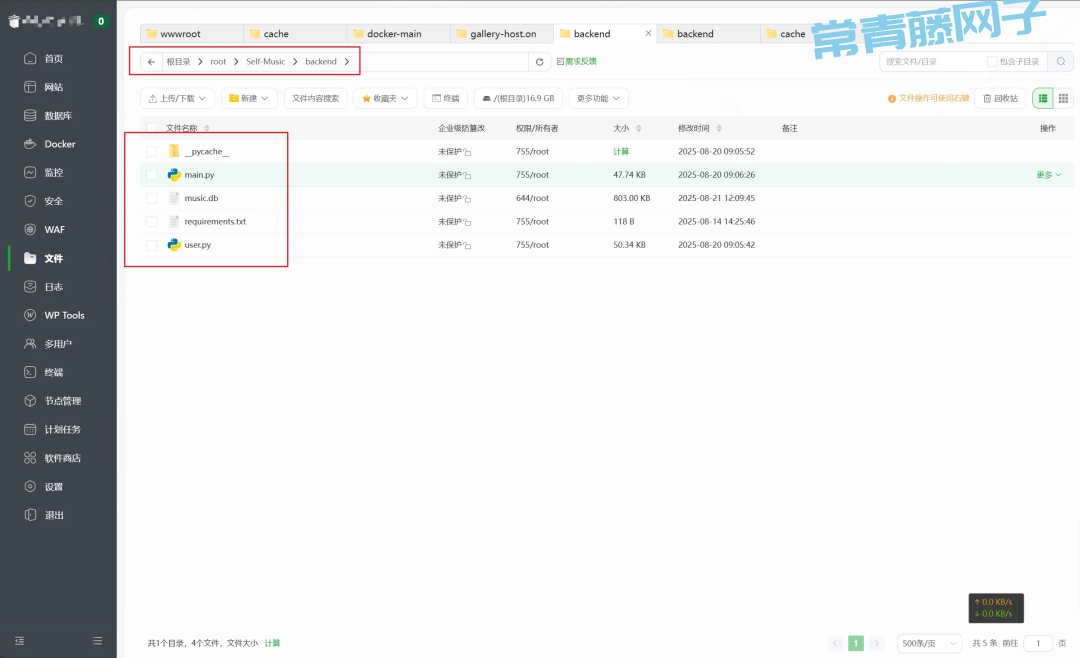The height and width of the screenshot is (658, 1080).
Task: Switch to list view icon
Action: 1043,98
